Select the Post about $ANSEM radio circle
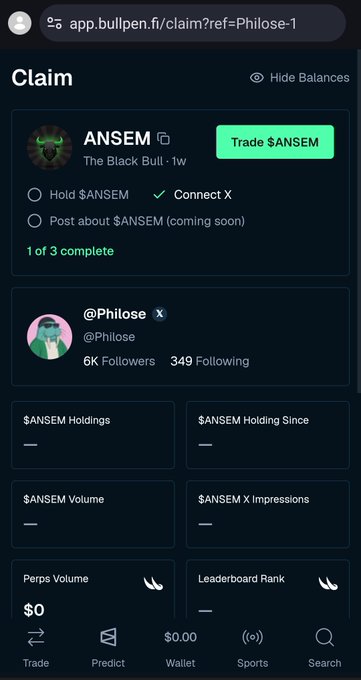This screenshot has width=361, height=680. tap(34, 221)
